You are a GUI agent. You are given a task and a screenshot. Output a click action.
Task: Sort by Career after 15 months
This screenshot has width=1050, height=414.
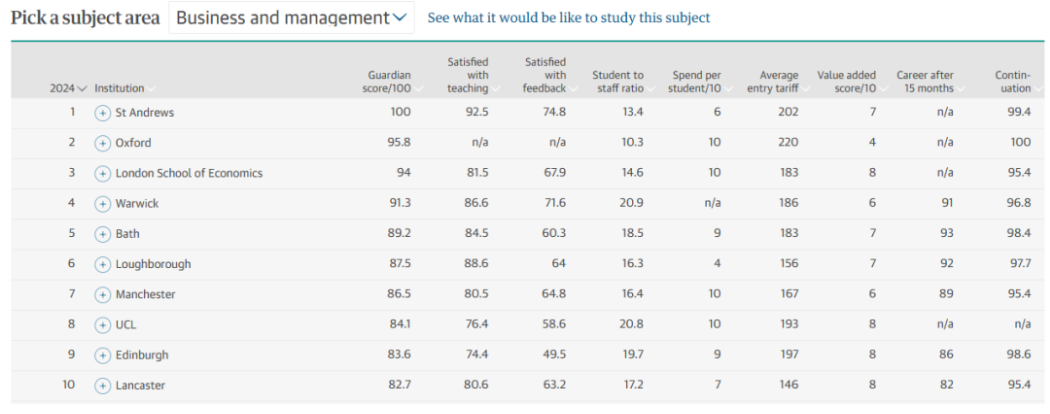click(x=925, y=82)
